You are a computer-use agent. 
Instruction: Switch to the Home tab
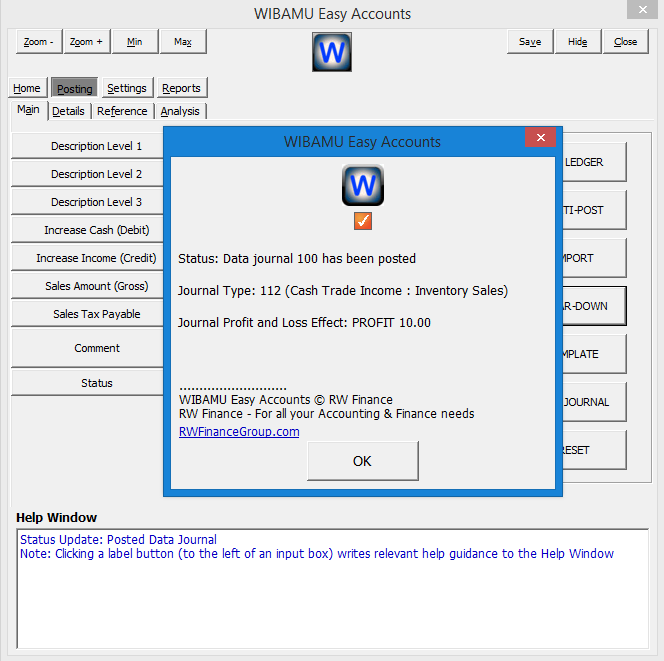(27, 88)
